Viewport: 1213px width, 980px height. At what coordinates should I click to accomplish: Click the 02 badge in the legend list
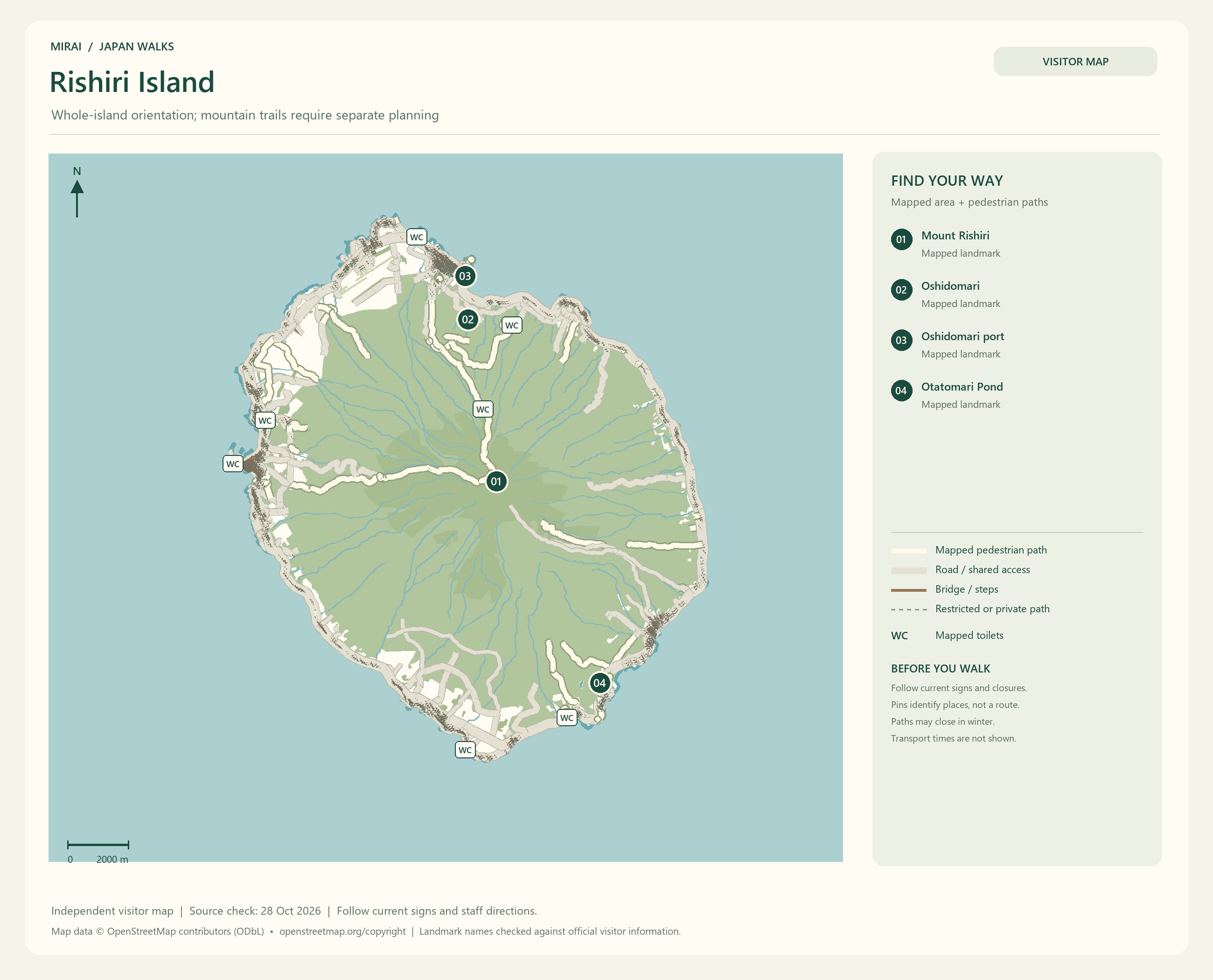pyautogui.click(x=901, y=290)
